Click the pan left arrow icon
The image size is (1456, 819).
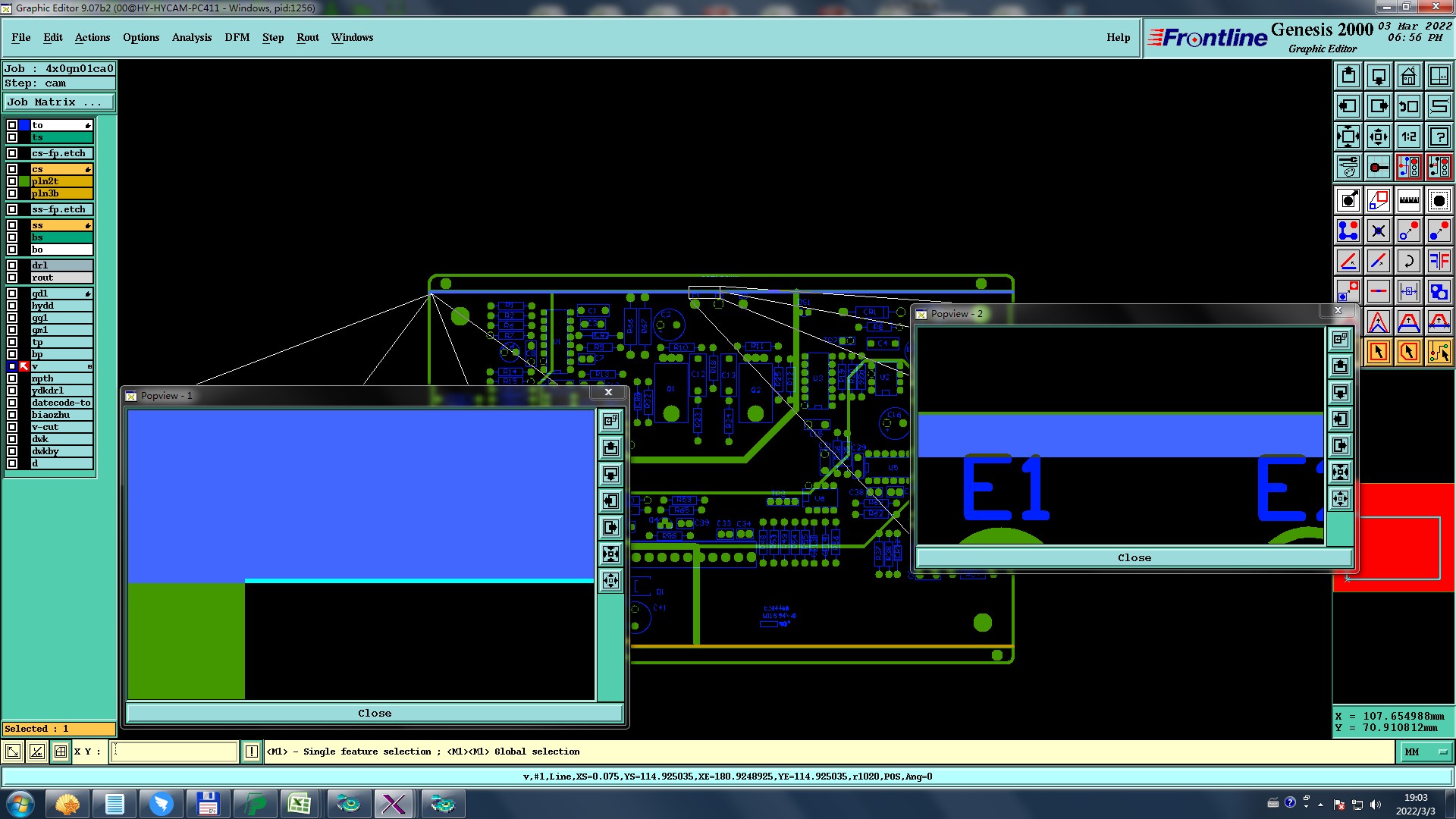pyautogui.click(x=1348, y=106)
